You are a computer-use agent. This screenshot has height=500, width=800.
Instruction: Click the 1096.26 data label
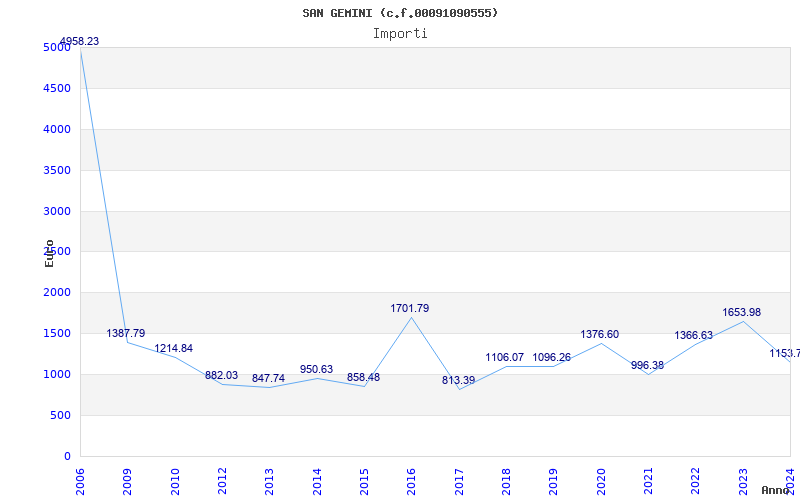552,357
